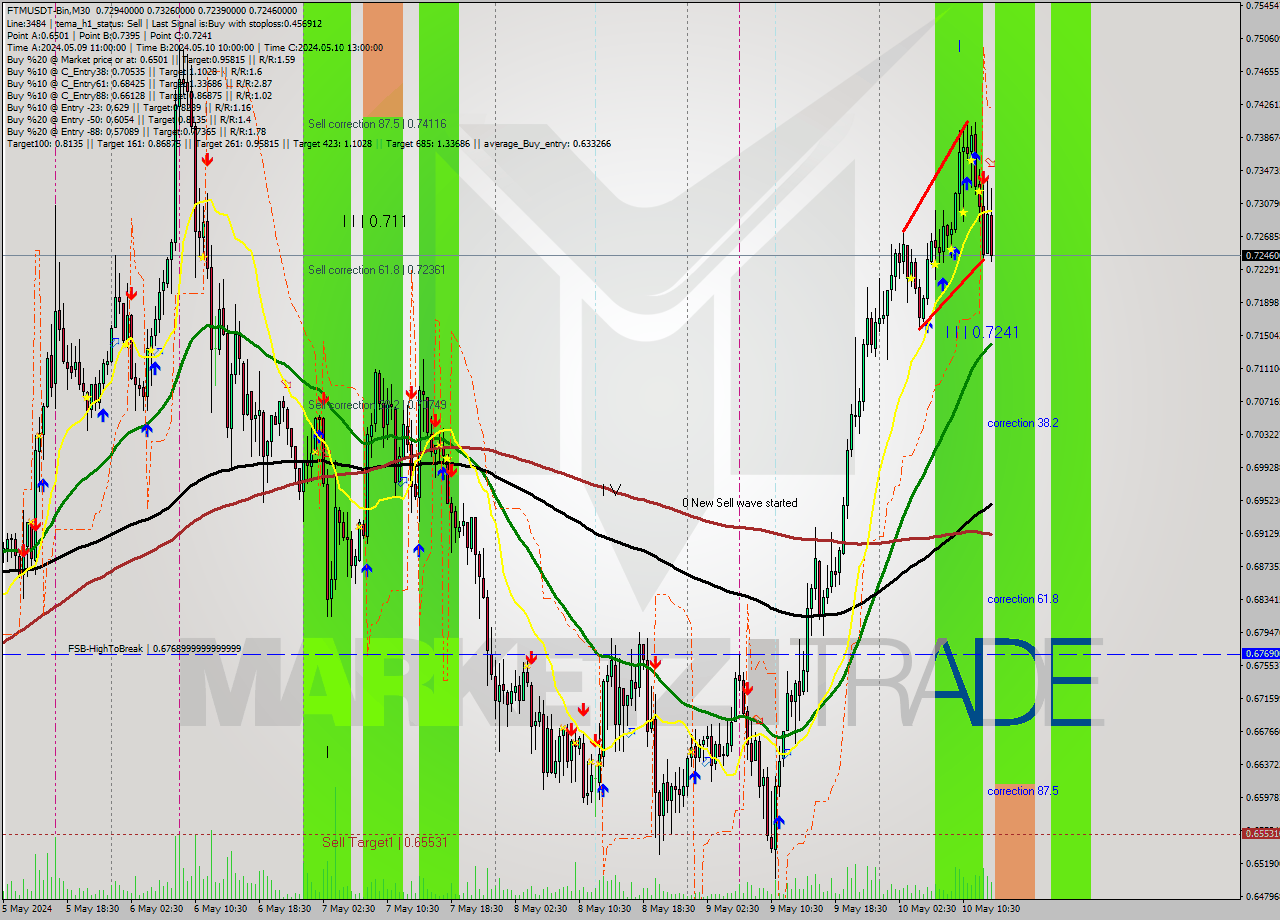Click the 'FSB-HighToBreak | 0.6768999999999999' label
1280x920 pixels.
pos(154,649)
